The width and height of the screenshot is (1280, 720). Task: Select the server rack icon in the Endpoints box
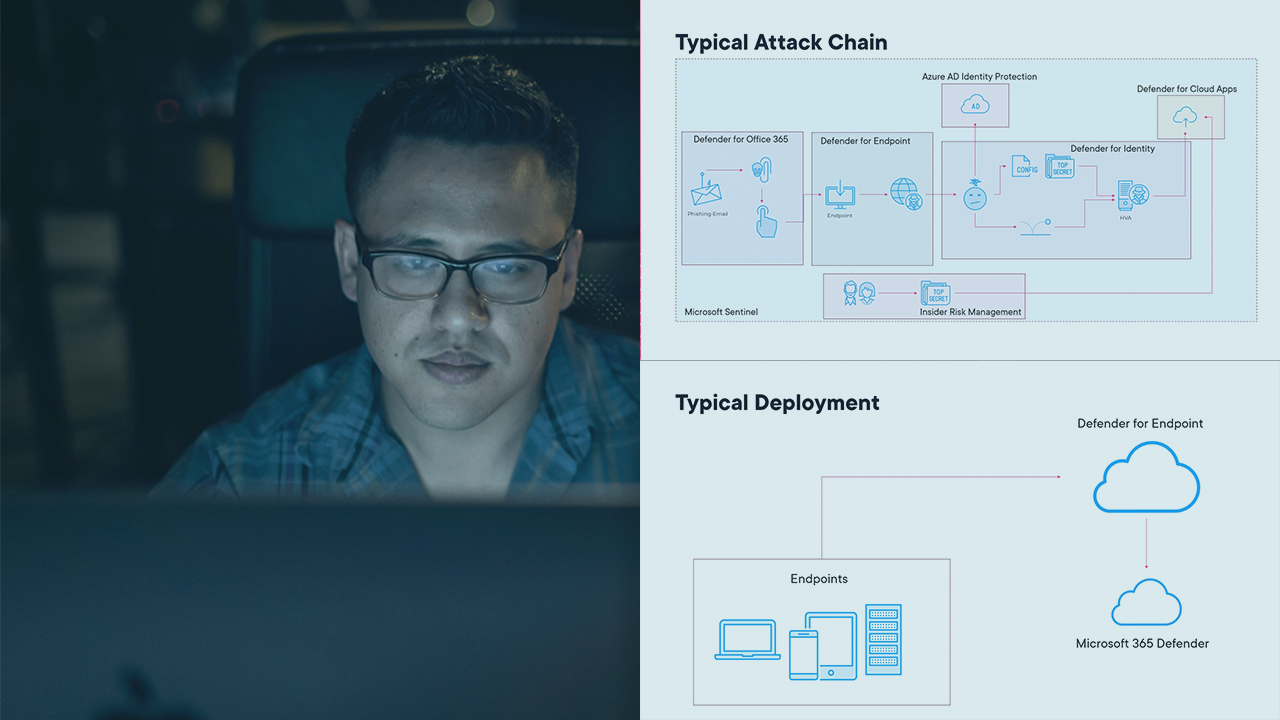(x=883, y=639)
